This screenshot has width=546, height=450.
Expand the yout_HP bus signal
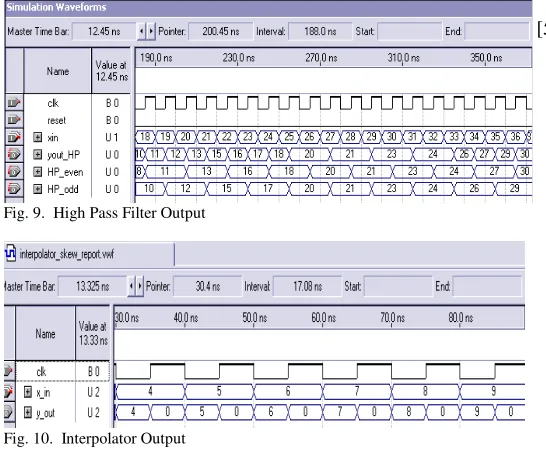click(38, 154)
